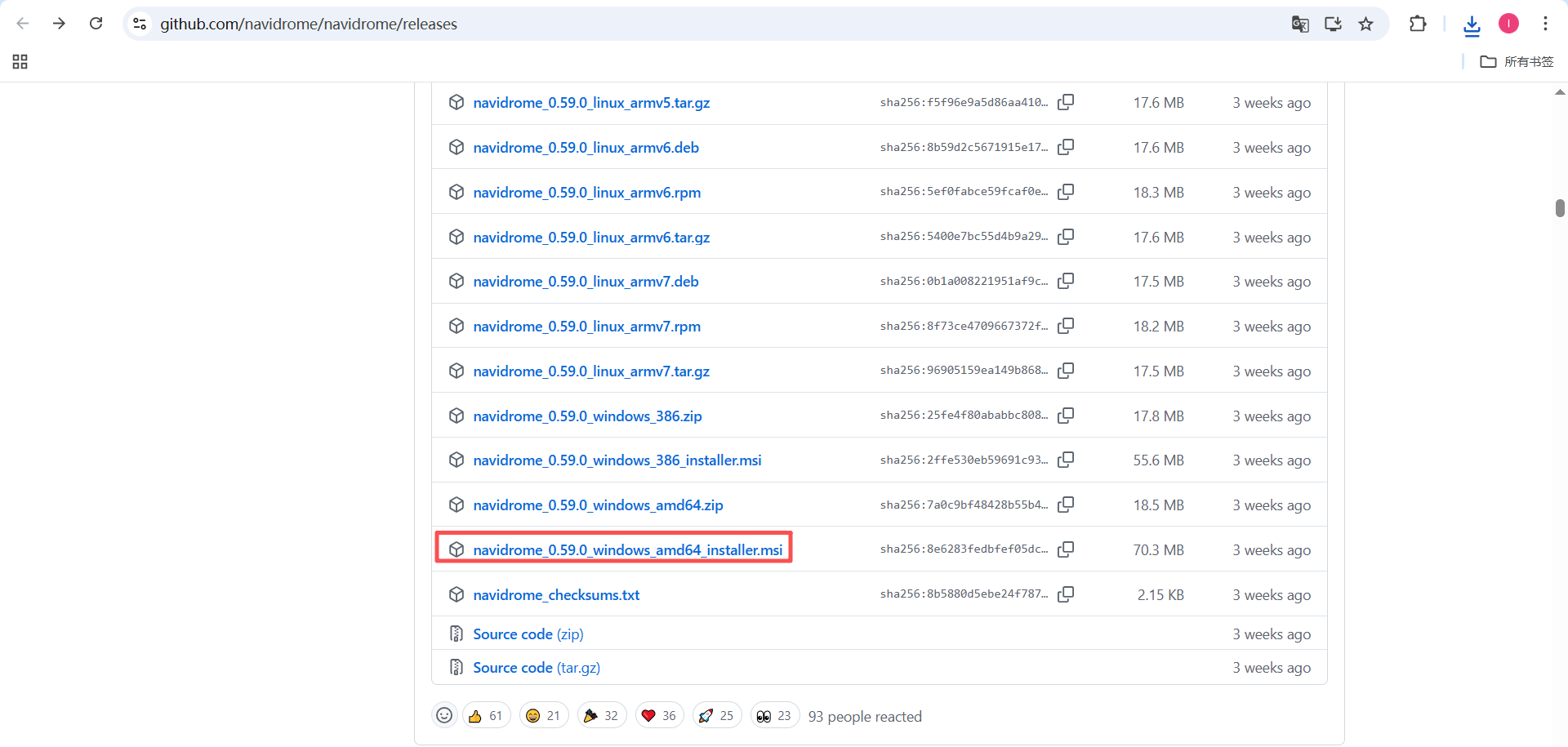Image resolution: width=1568 pixels, height=747 pixels.
Task: Open the browser extensions puzzle icon
Action: pos(1418,24)
